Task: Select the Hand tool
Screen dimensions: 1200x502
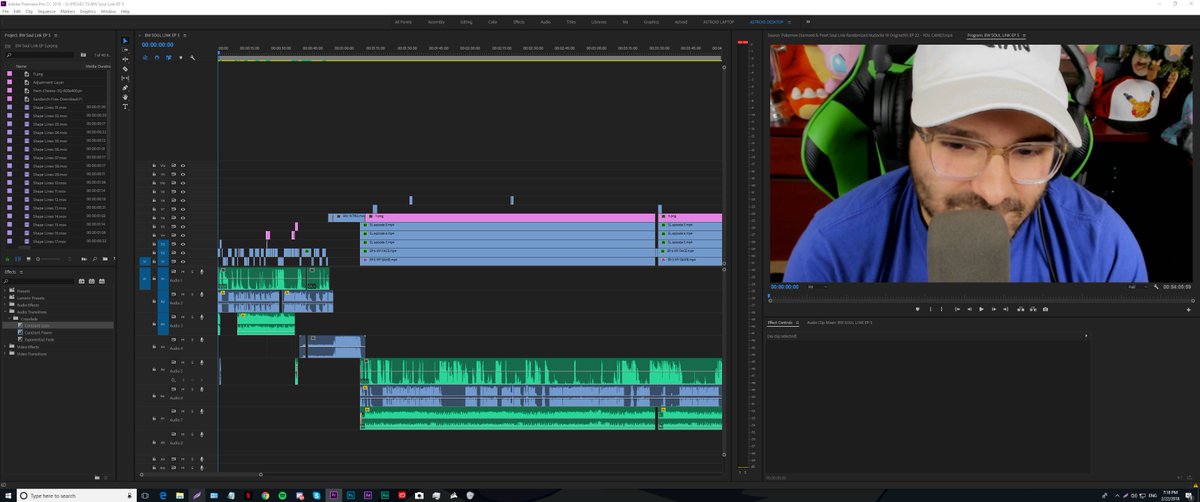Action: (x=125, y=96)
